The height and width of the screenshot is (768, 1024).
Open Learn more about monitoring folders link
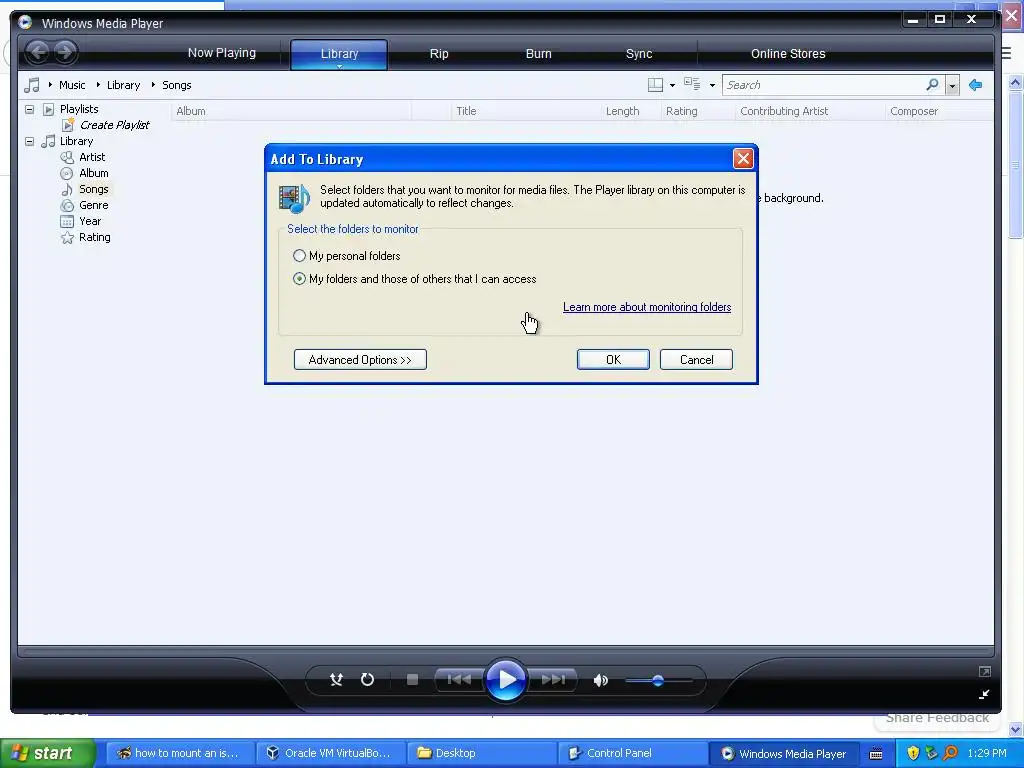click(647, 307)
